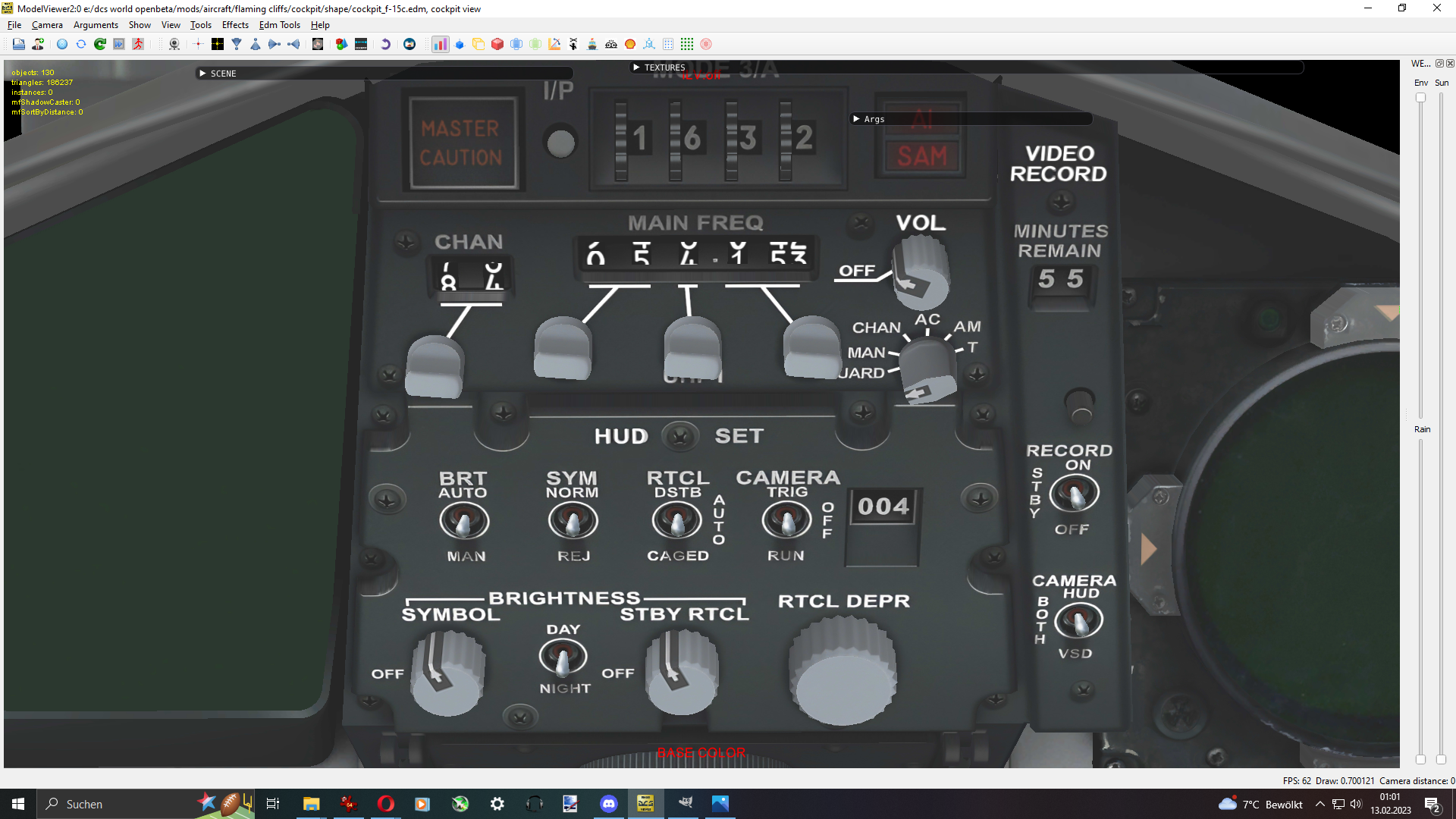Click the ruler and triangle measure icon

[554, 44]
